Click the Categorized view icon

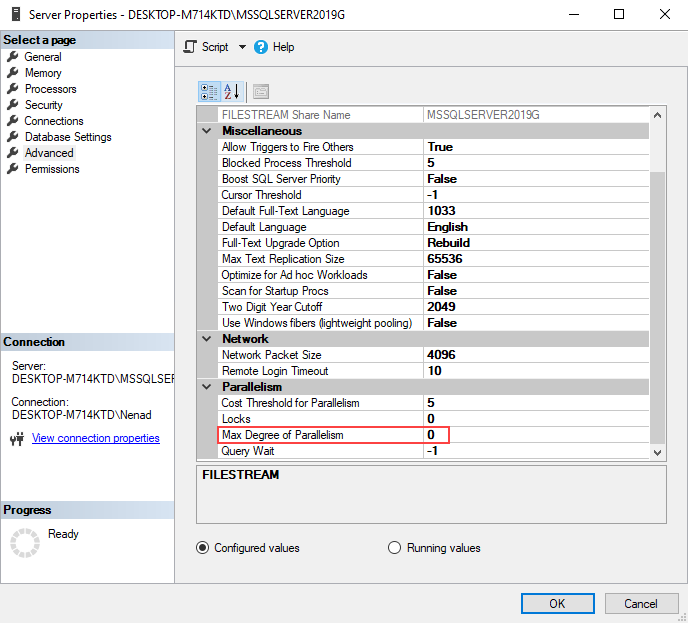[209, 92]
